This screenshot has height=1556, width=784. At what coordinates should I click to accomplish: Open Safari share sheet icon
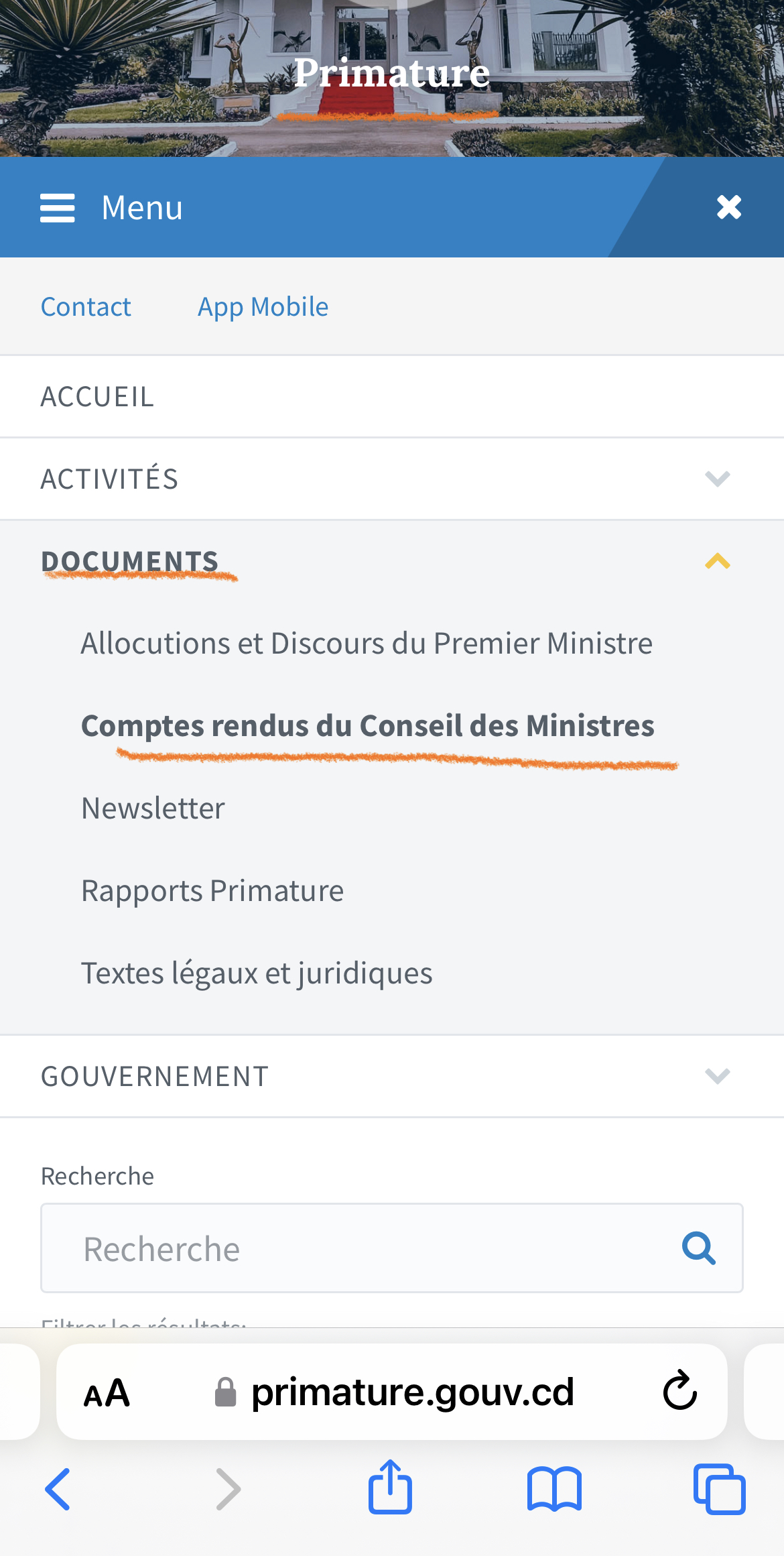390,1486
